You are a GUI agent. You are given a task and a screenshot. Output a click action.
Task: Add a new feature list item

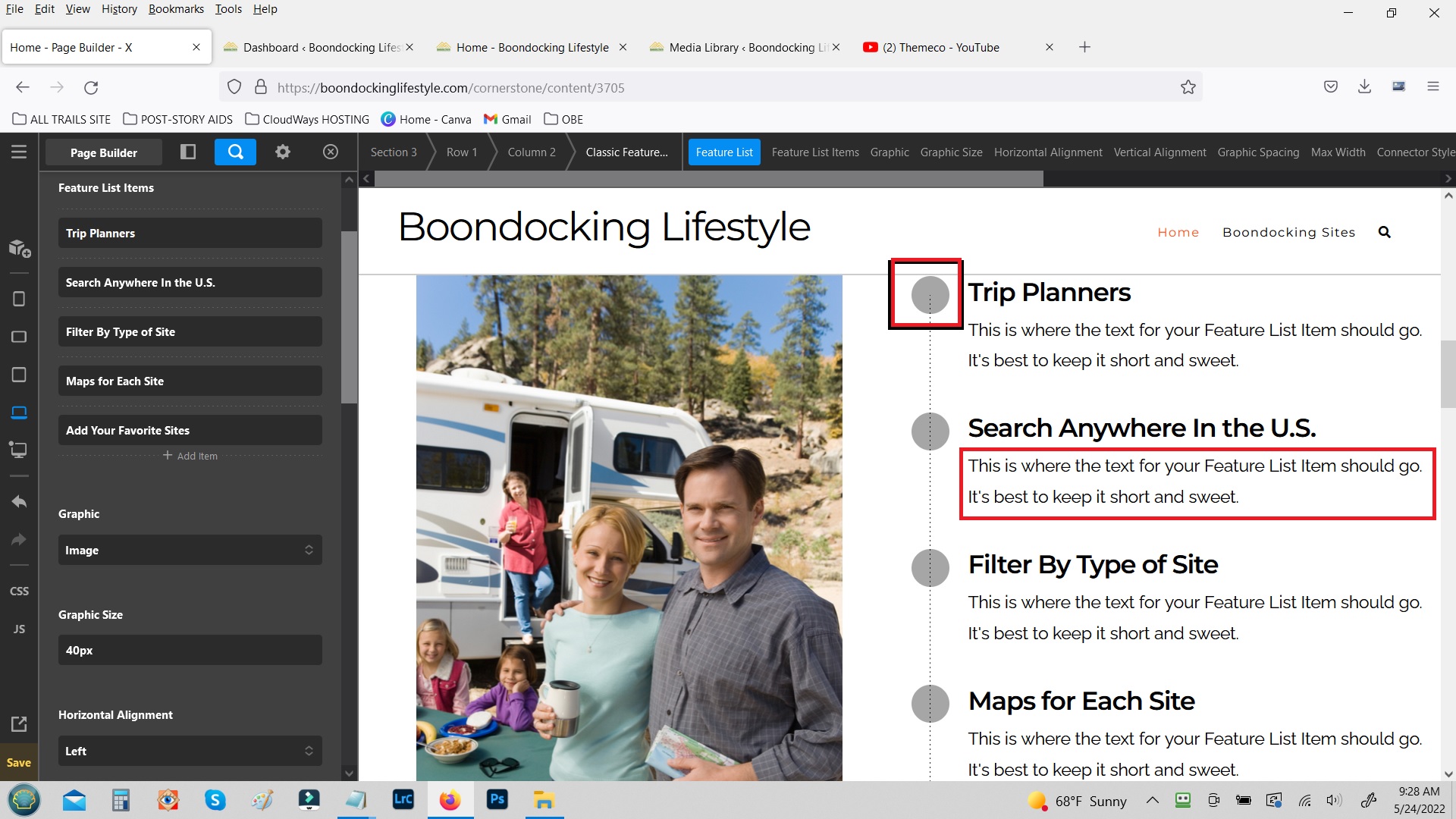[190, 456]
